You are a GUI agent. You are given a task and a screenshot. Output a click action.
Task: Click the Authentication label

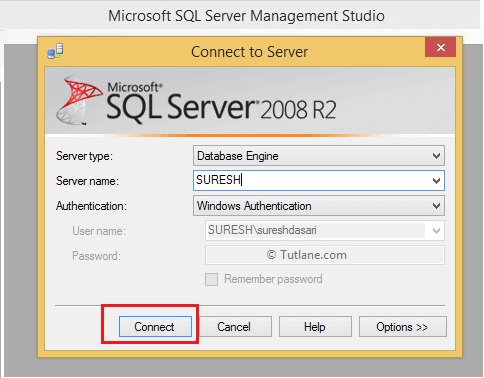91,206
